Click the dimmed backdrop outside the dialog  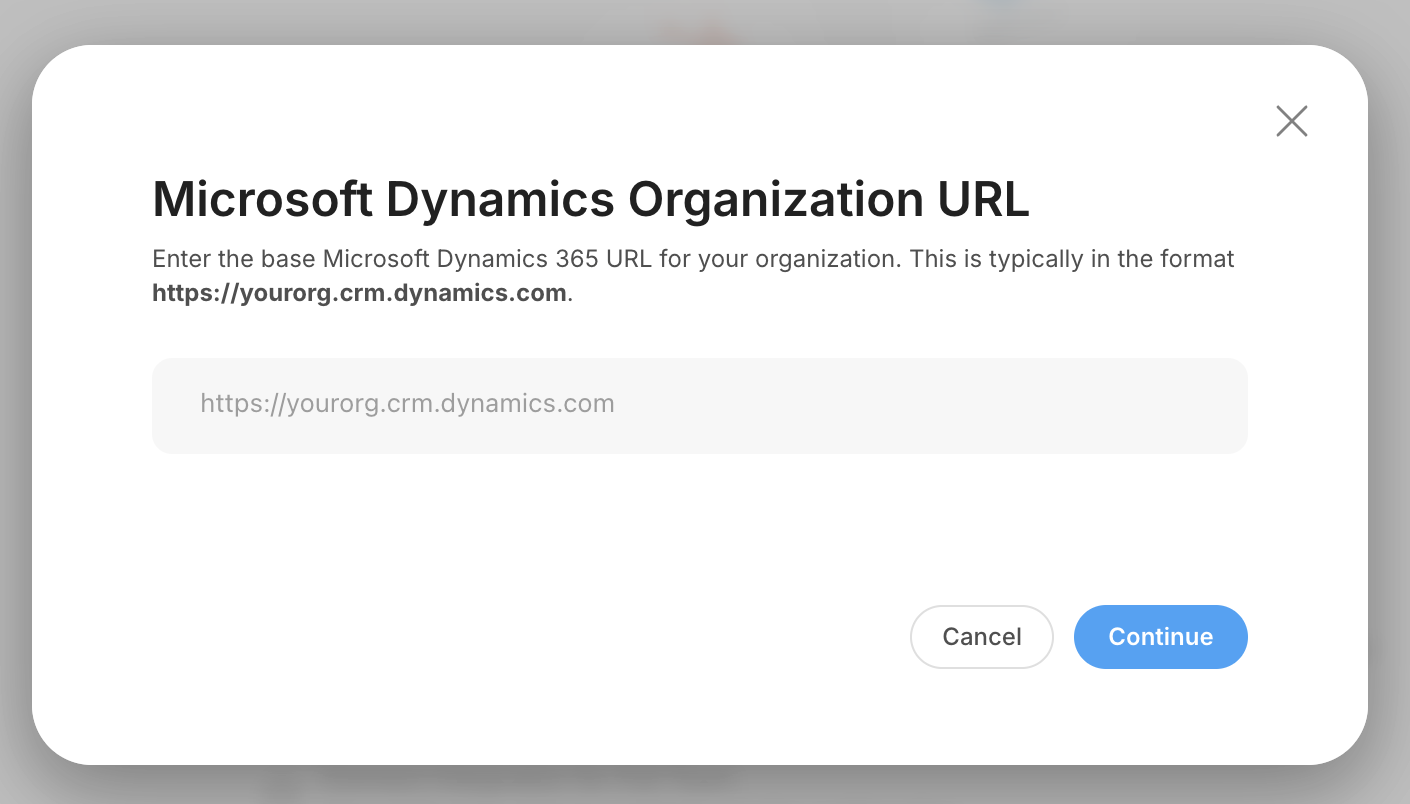[14, 400]
